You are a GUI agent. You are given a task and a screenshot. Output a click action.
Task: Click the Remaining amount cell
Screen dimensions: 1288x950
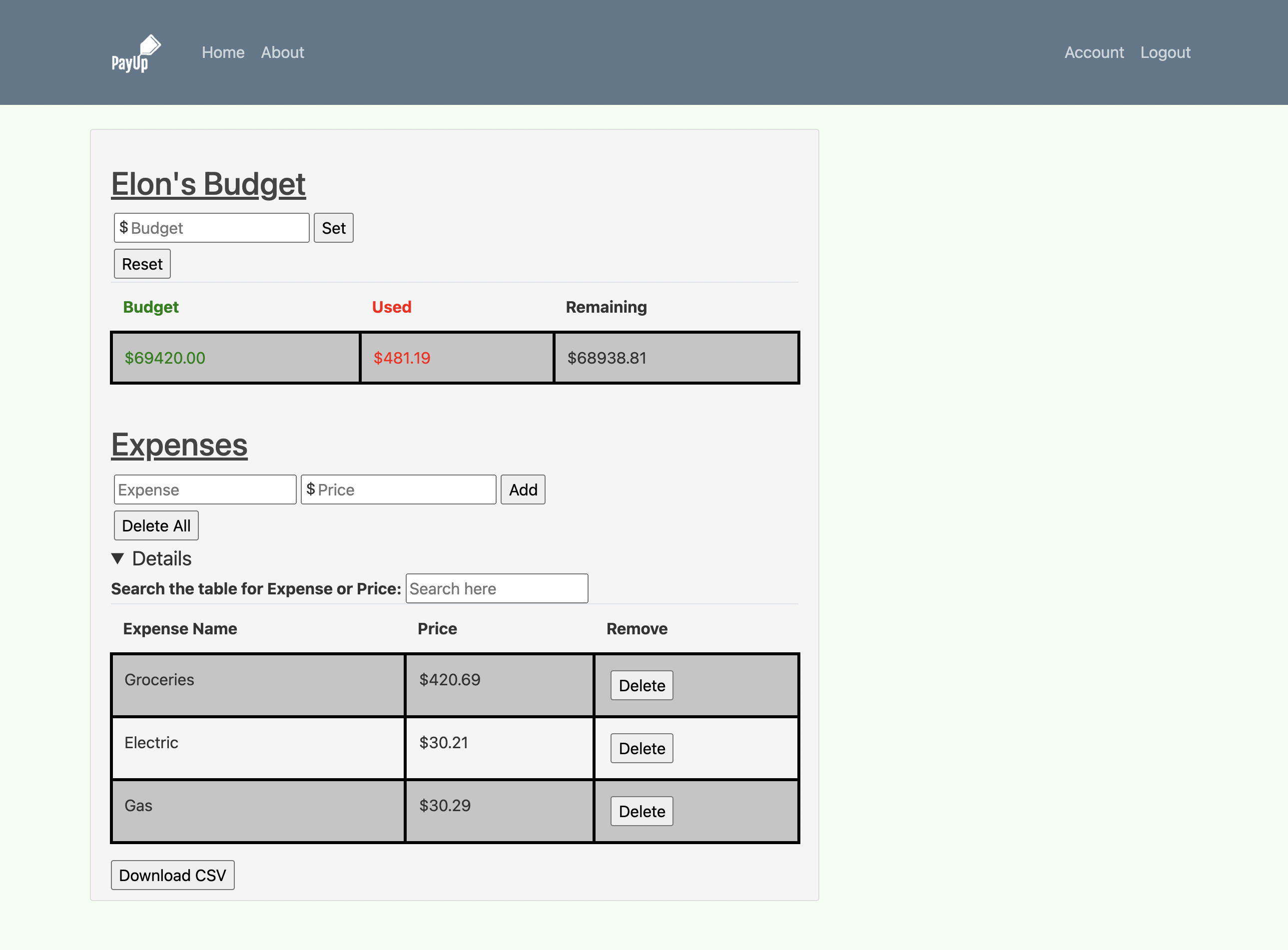675,357
